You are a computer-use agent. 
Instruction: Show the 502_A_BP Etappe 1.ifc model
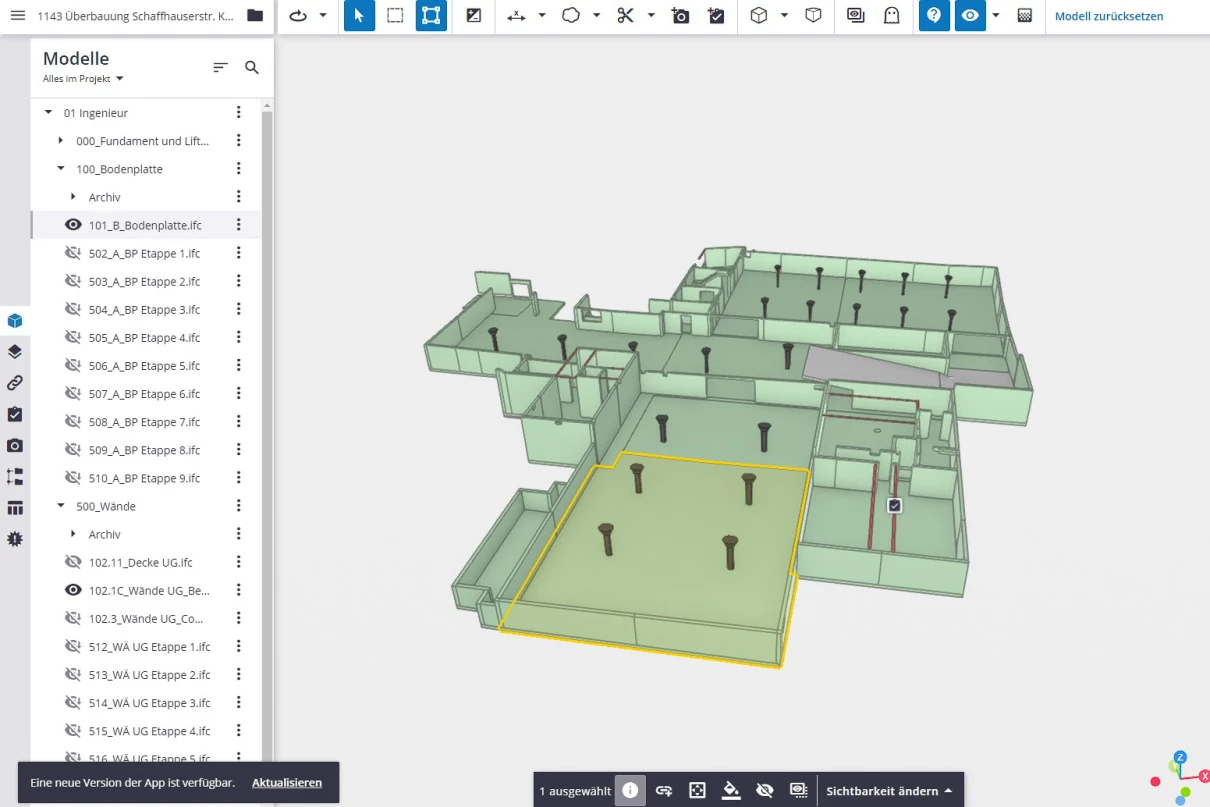(x=73, y=254)
